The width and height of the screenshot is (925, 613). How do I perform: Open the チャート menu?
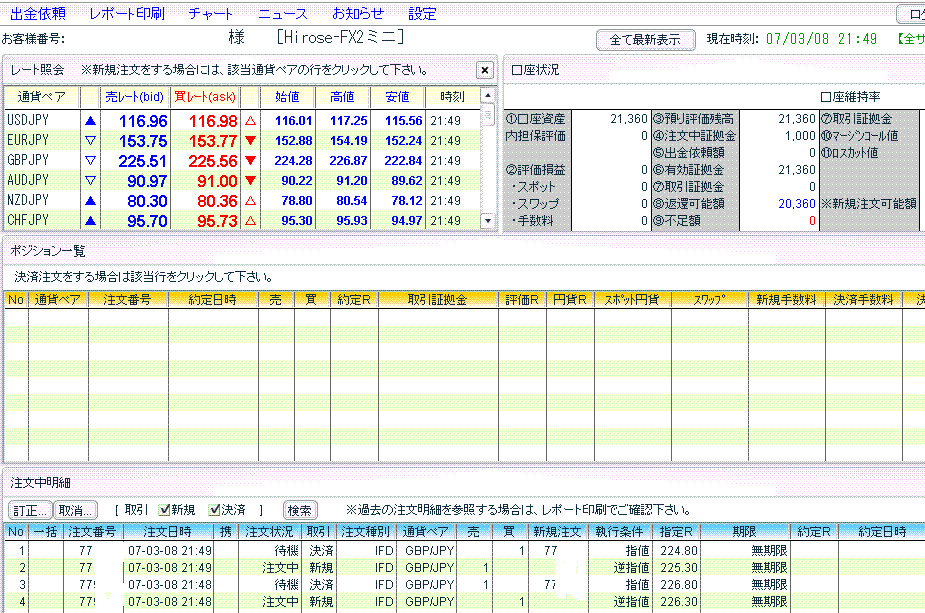[x=211, y=14]
